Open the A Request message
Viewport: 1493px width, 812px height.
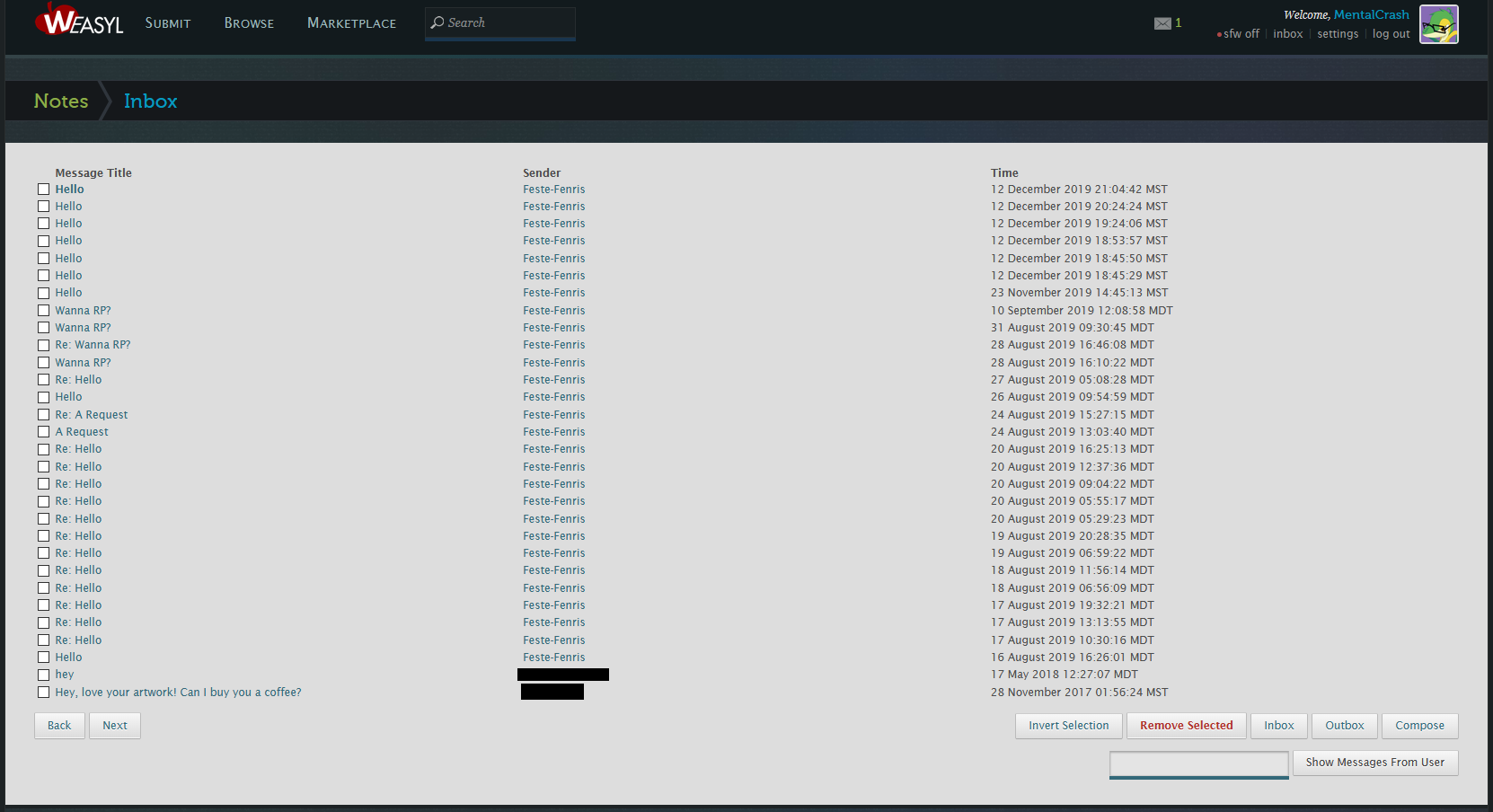(82, 432)
